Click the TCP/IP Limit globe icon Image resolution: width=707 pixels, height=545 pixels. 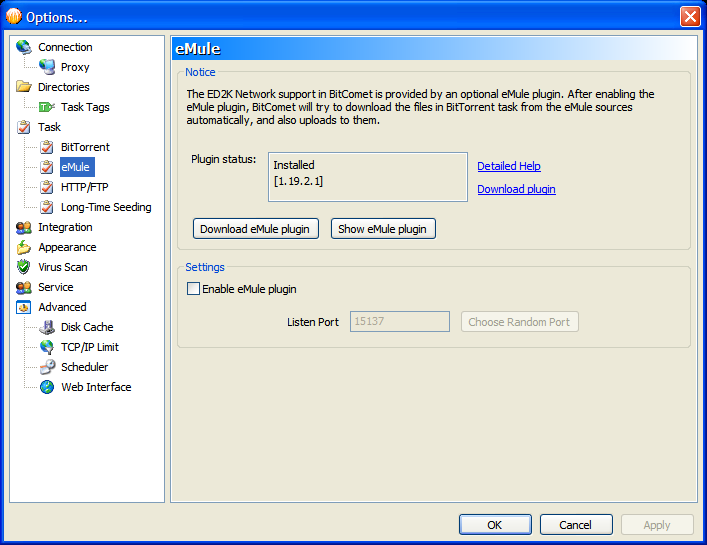coord(46,347)
